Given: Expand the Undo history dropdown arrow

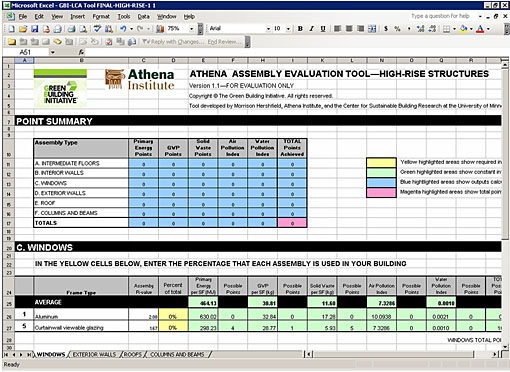Looking at the screenshot, I should [131, 29].
